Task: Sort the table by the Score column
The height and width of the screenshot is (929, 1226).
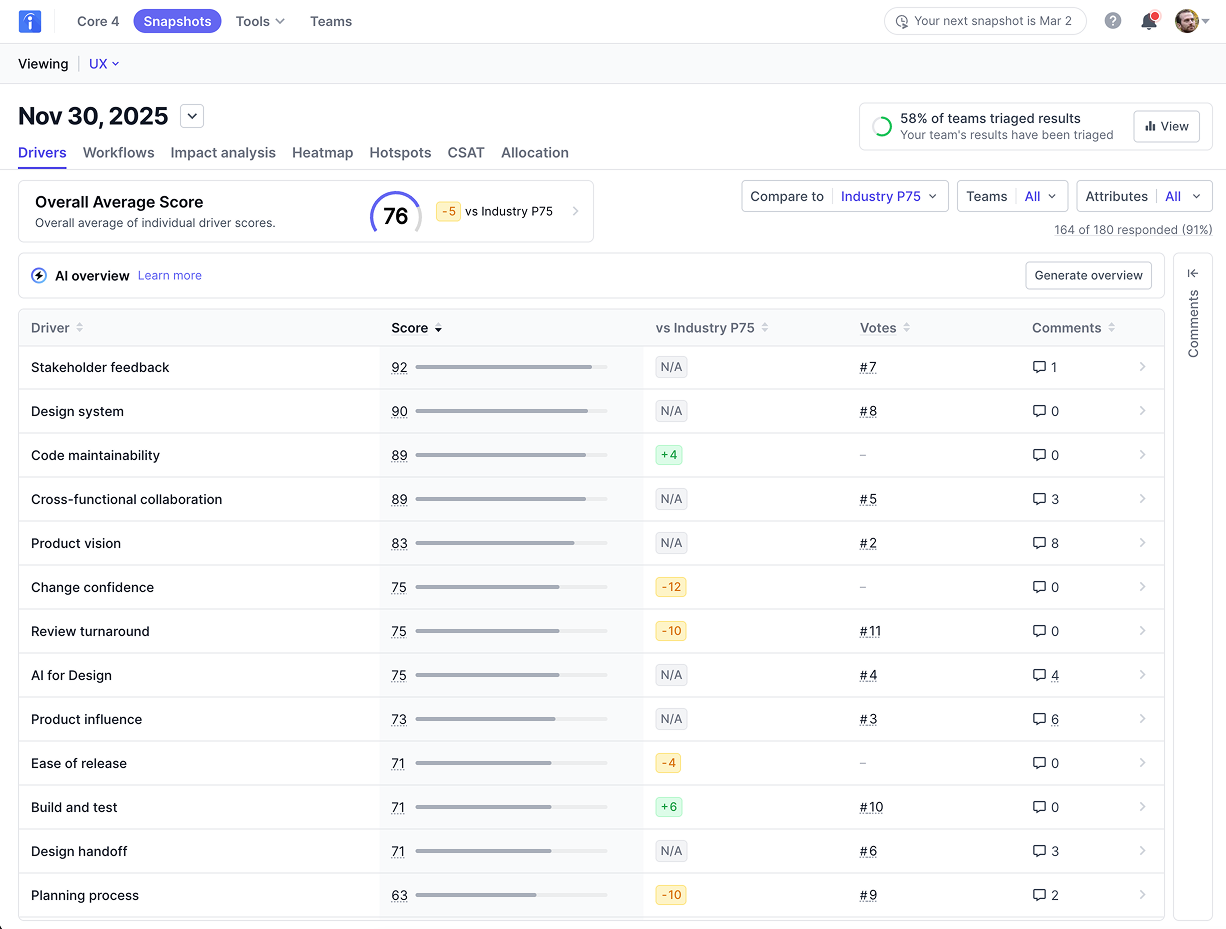Action: 417,328
